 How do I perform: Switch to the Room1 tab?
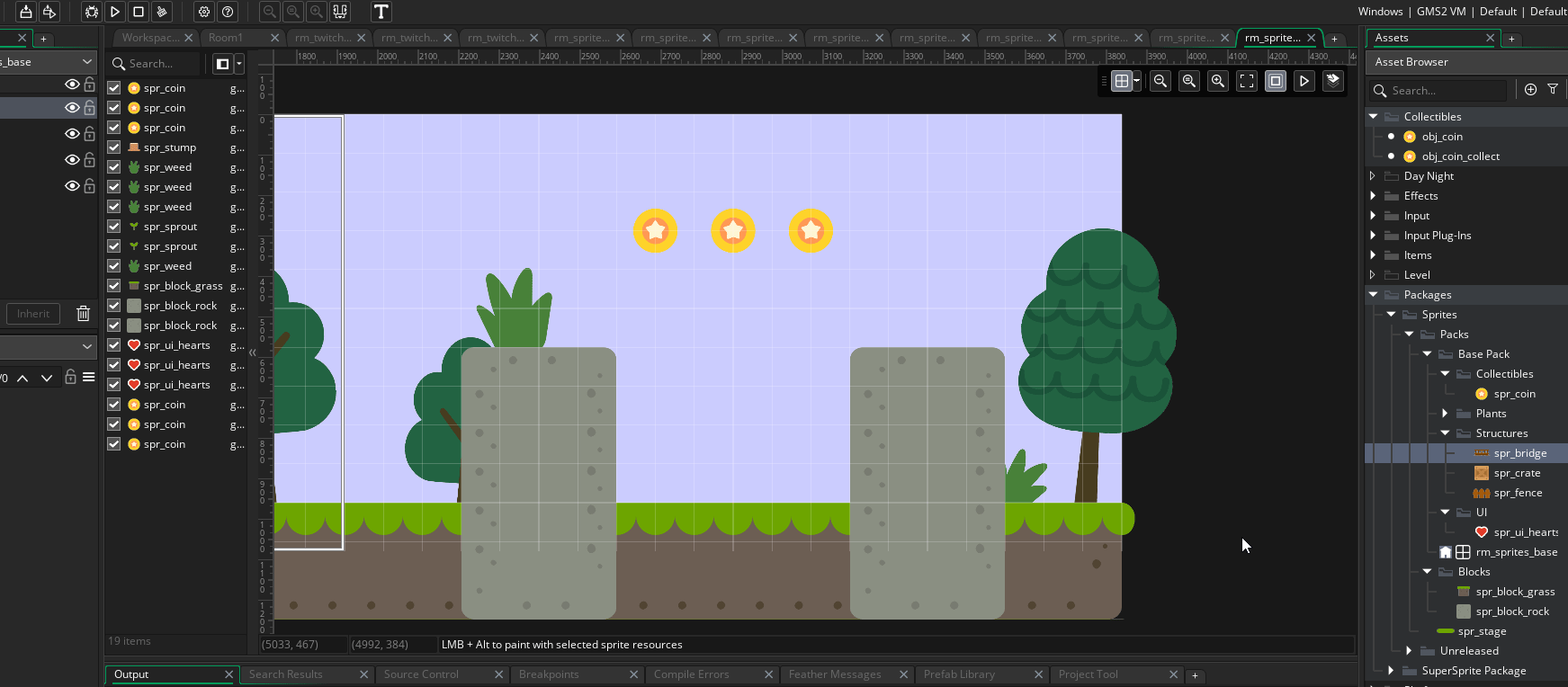click(x=226, y=38)
